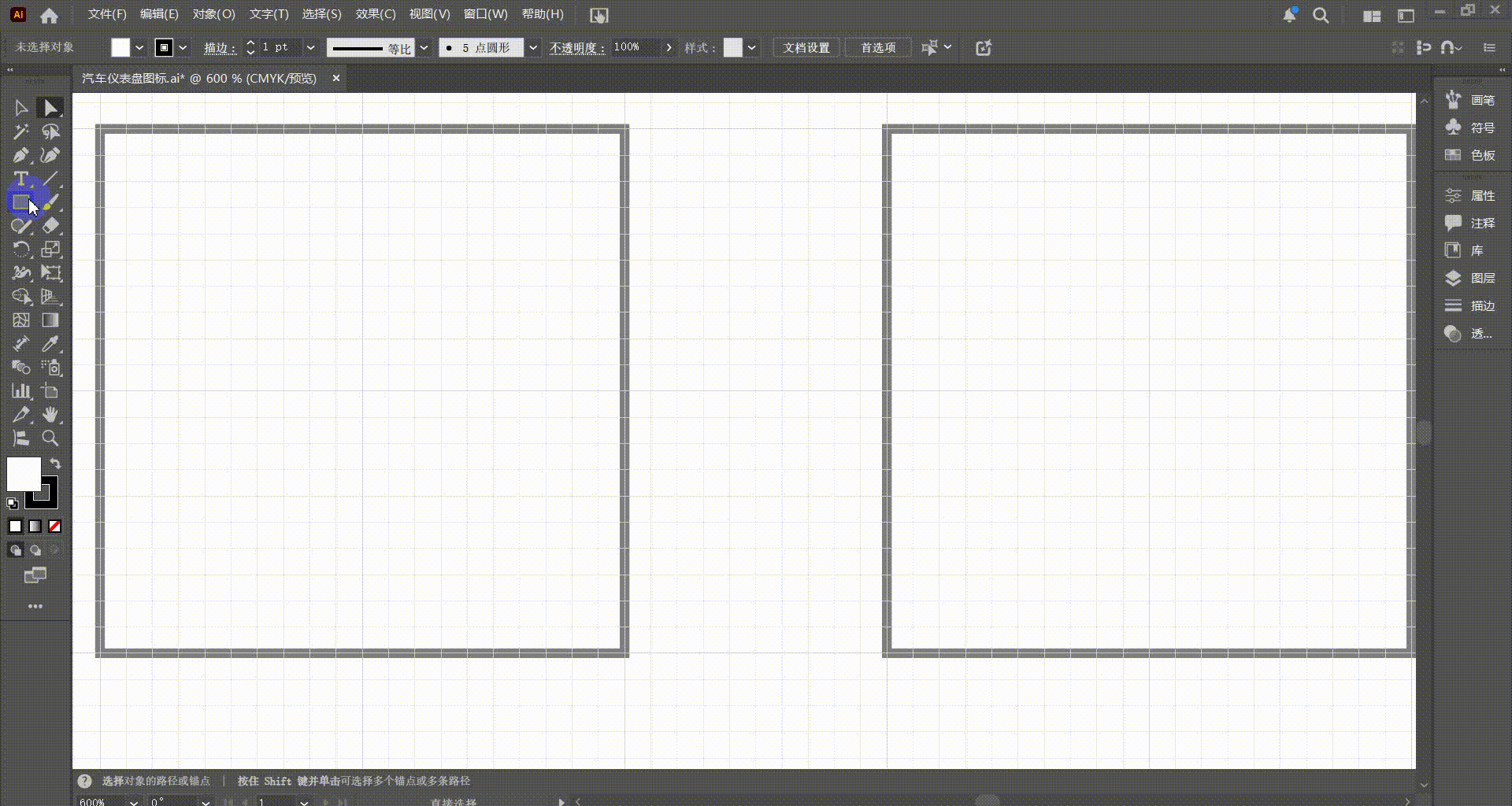Open the 编辑(E) menu

[x=159, y=14]
